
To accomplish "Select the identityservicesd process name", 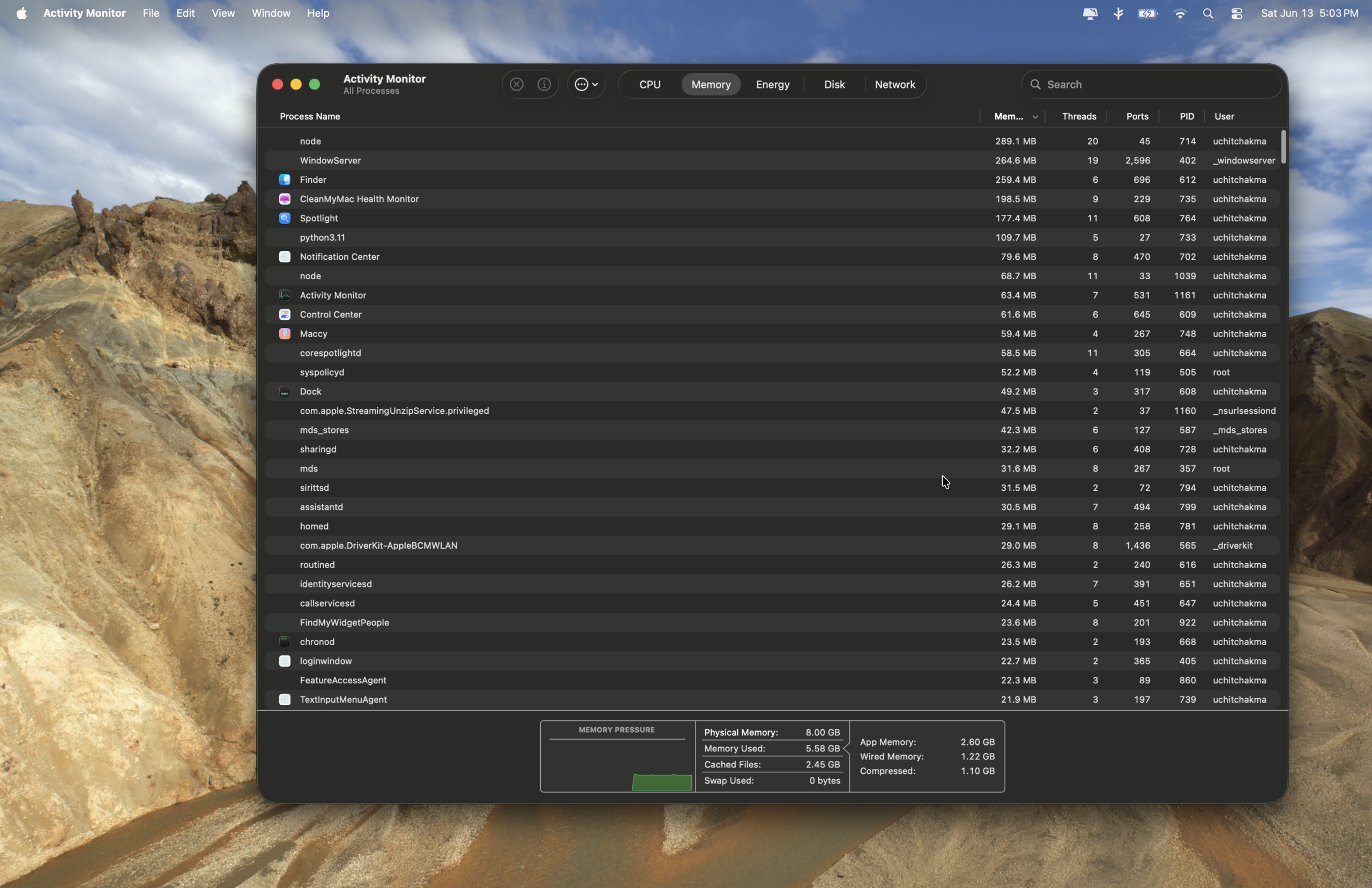I will coord(335,584).
